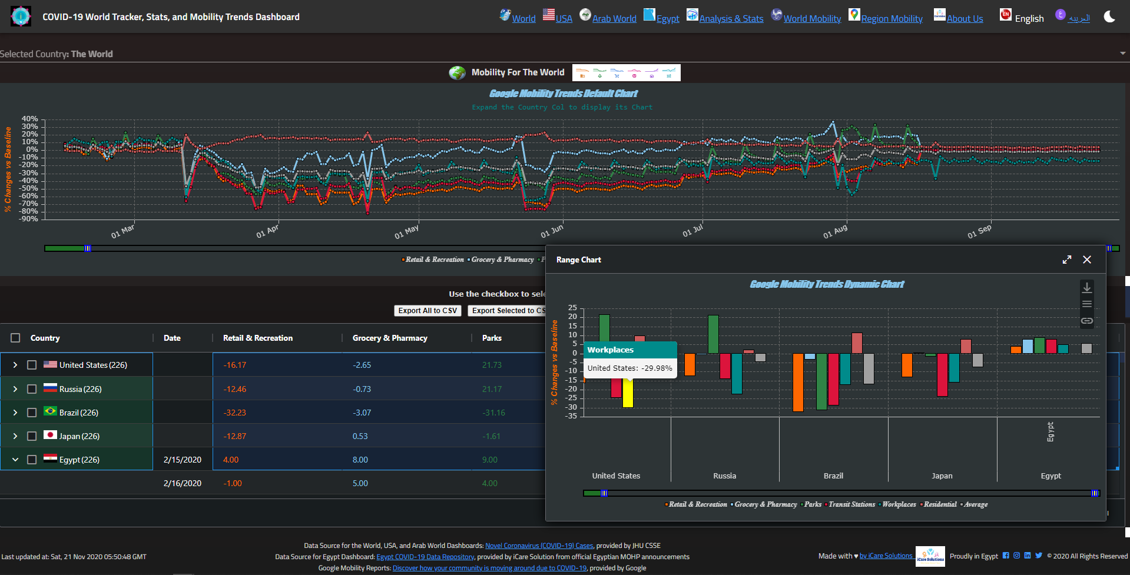Check the select-all checkbox in table header

(x=13, y=338)
